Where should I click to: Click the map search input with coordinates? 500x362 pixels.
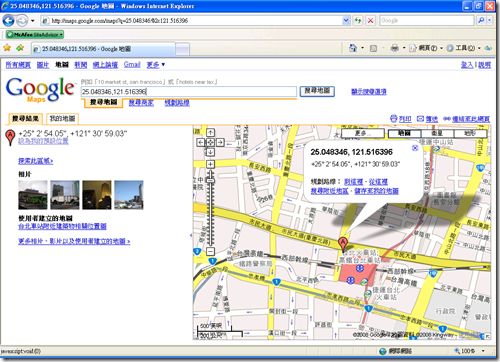tap(189, 92)
